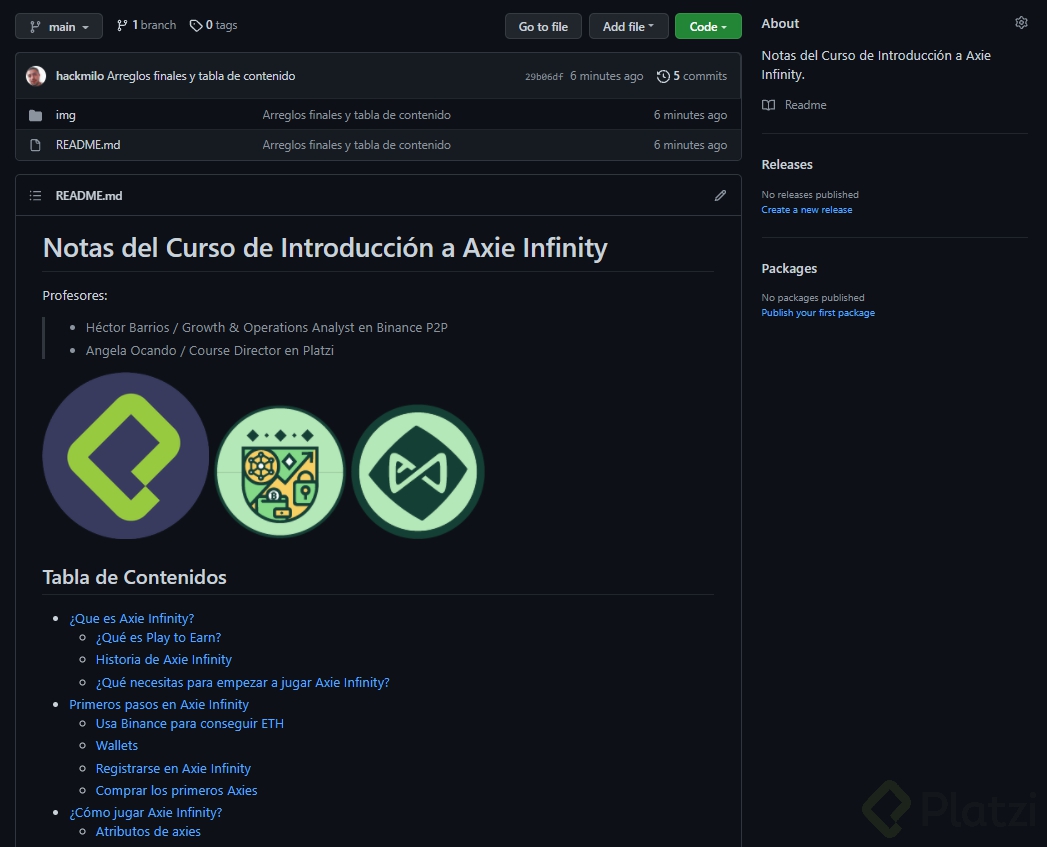Edit README with the pencil icon

coord(720,196)
